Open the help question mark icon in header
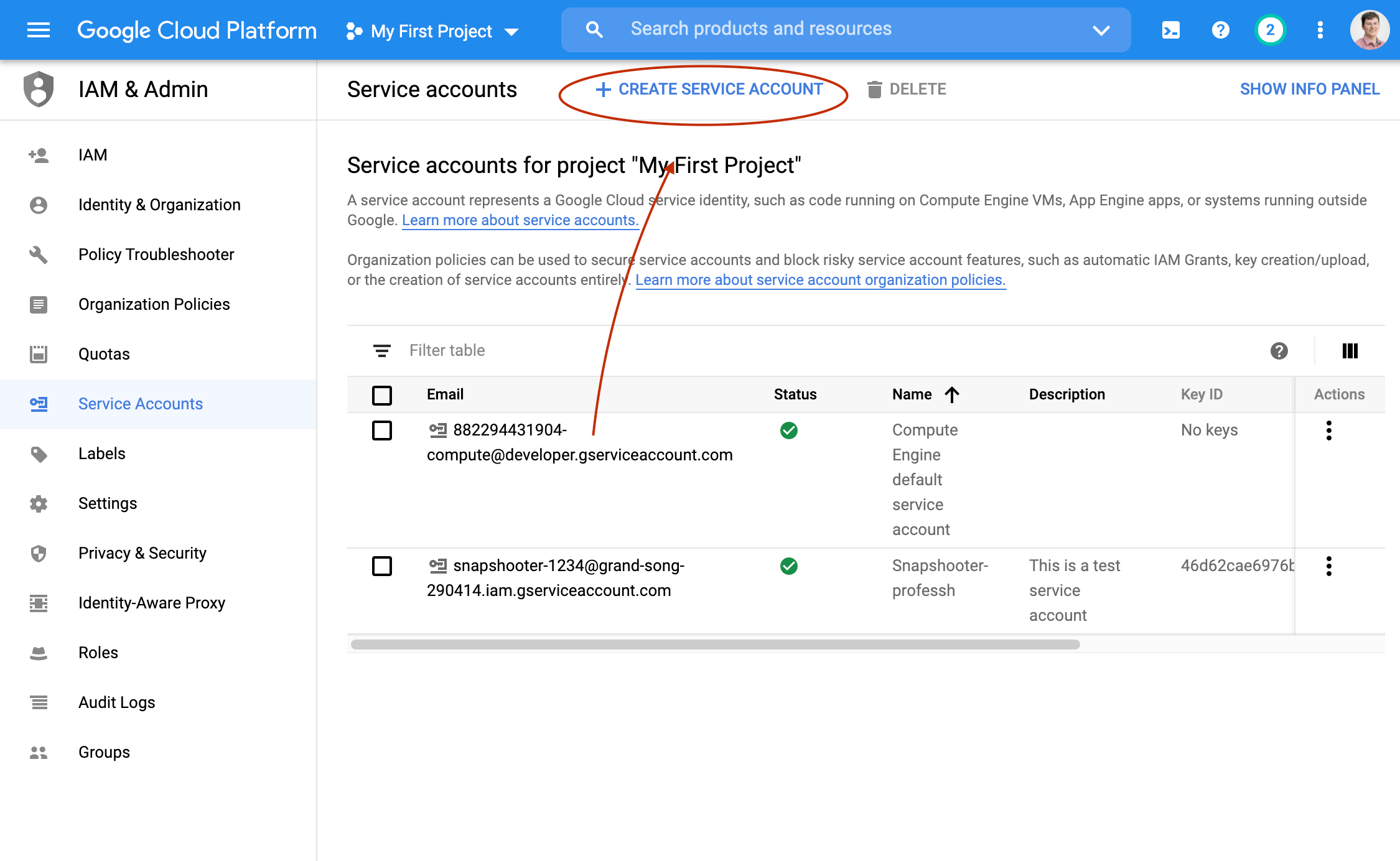 [x=1220, y=30]
